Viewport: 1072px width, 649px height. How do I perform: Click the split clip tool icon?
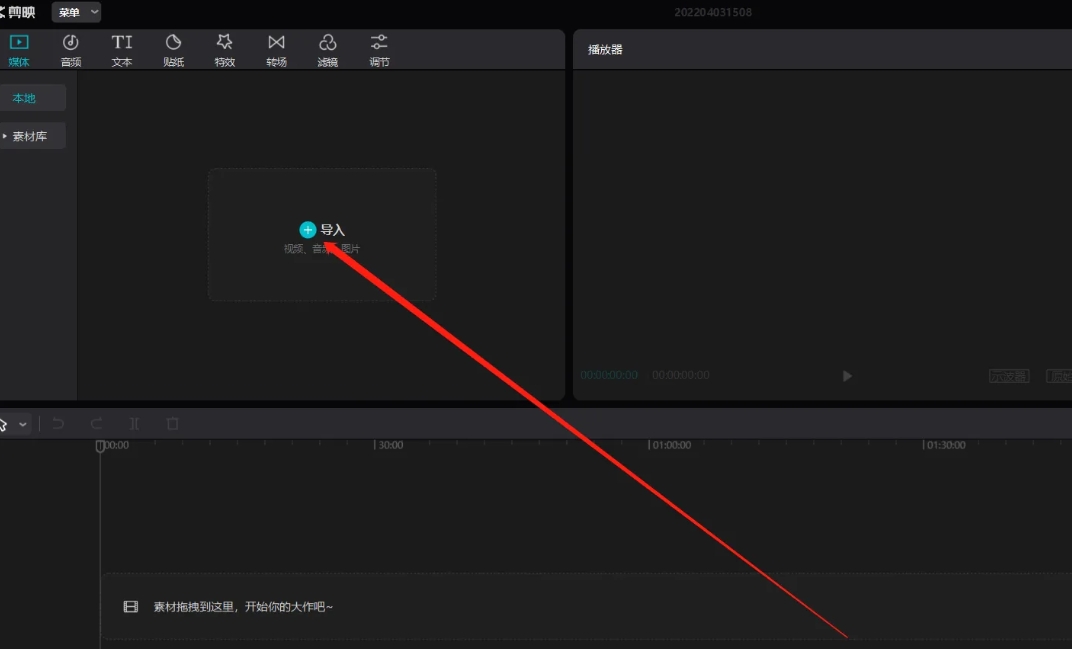(x=134, y=424)
